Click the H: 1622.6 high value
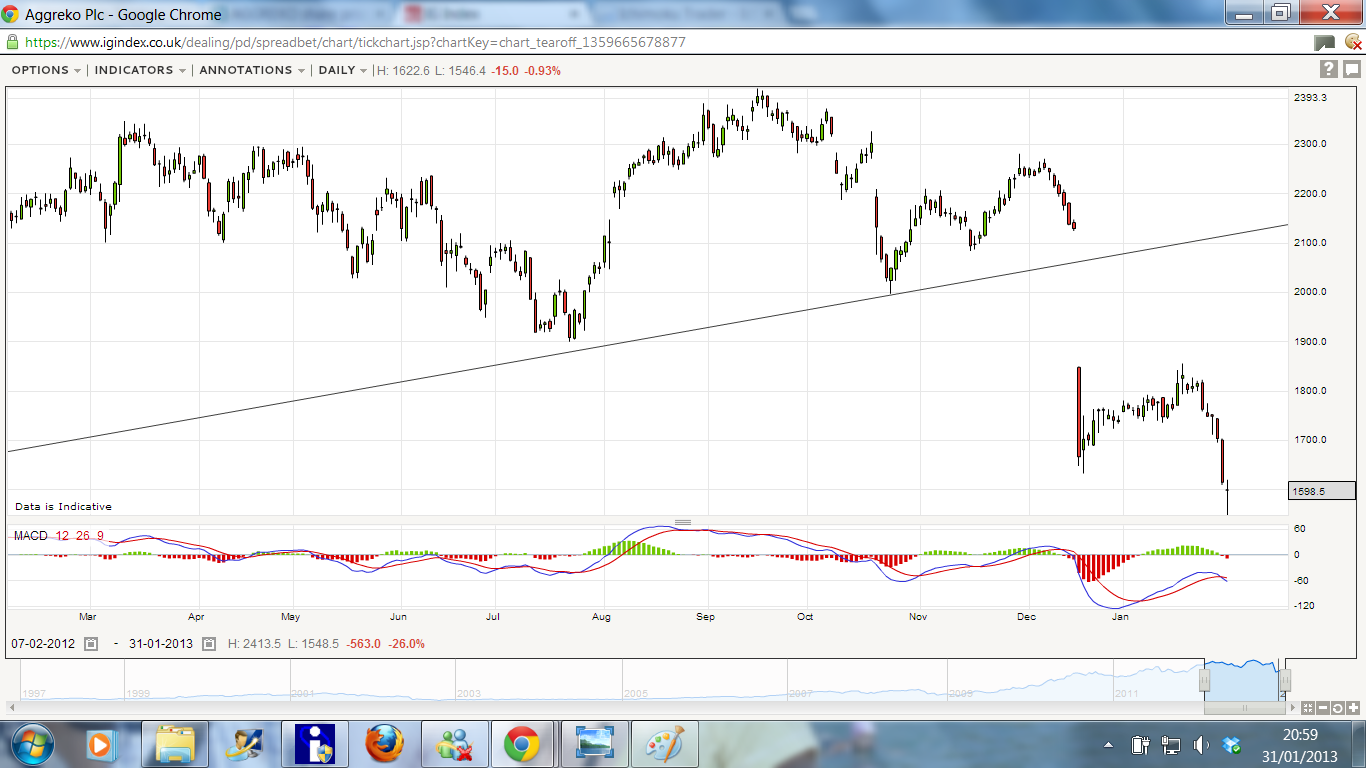This screenshot has height=768, width=1366. [x=402, y=71]
